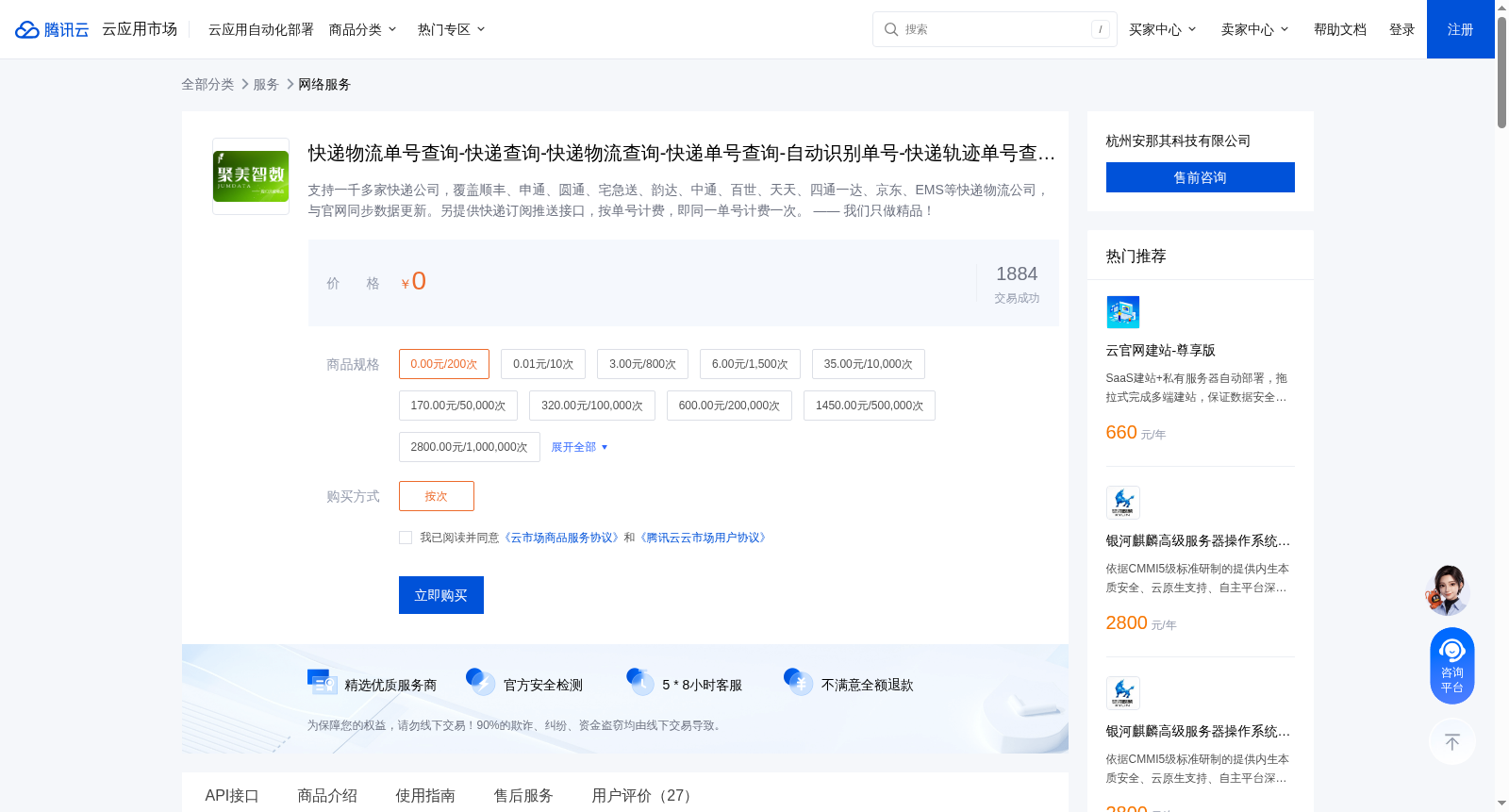Select the 170.00元/50,000次 specification
This screenshot has height=812, width=1509.
pos(458,406)
